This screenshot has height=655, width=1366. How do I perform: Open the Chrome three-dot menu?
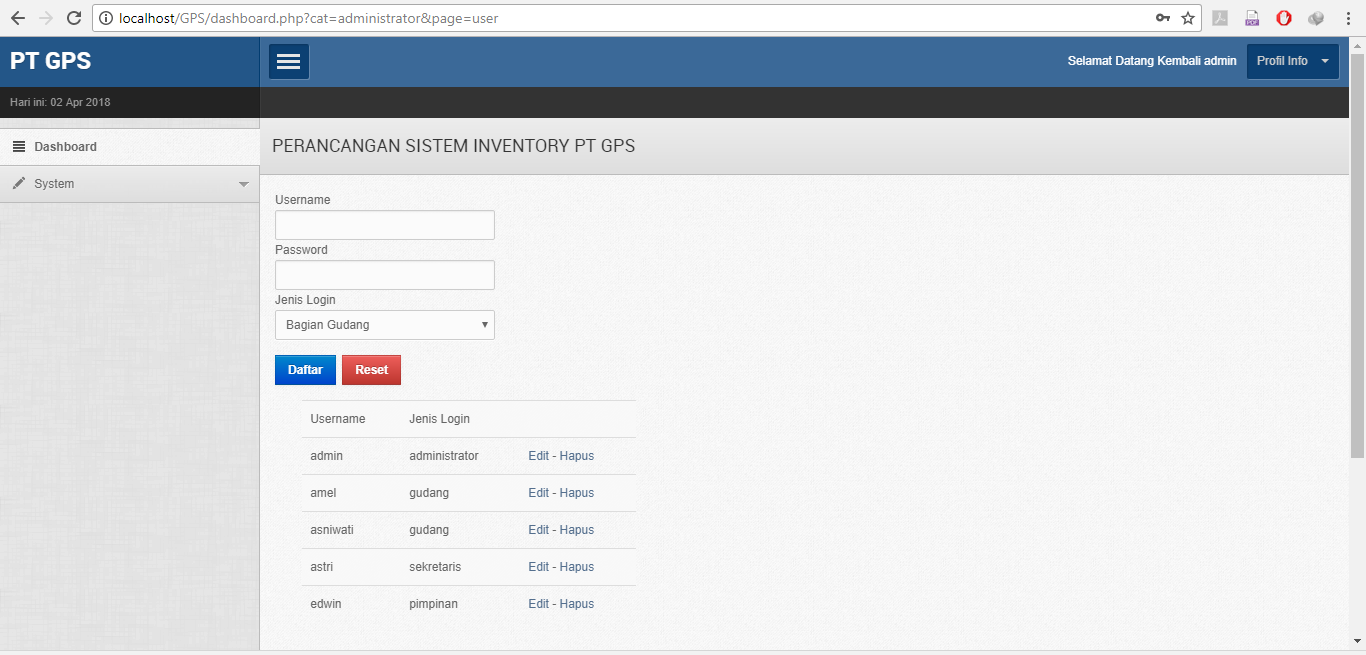click(1348, 18)
